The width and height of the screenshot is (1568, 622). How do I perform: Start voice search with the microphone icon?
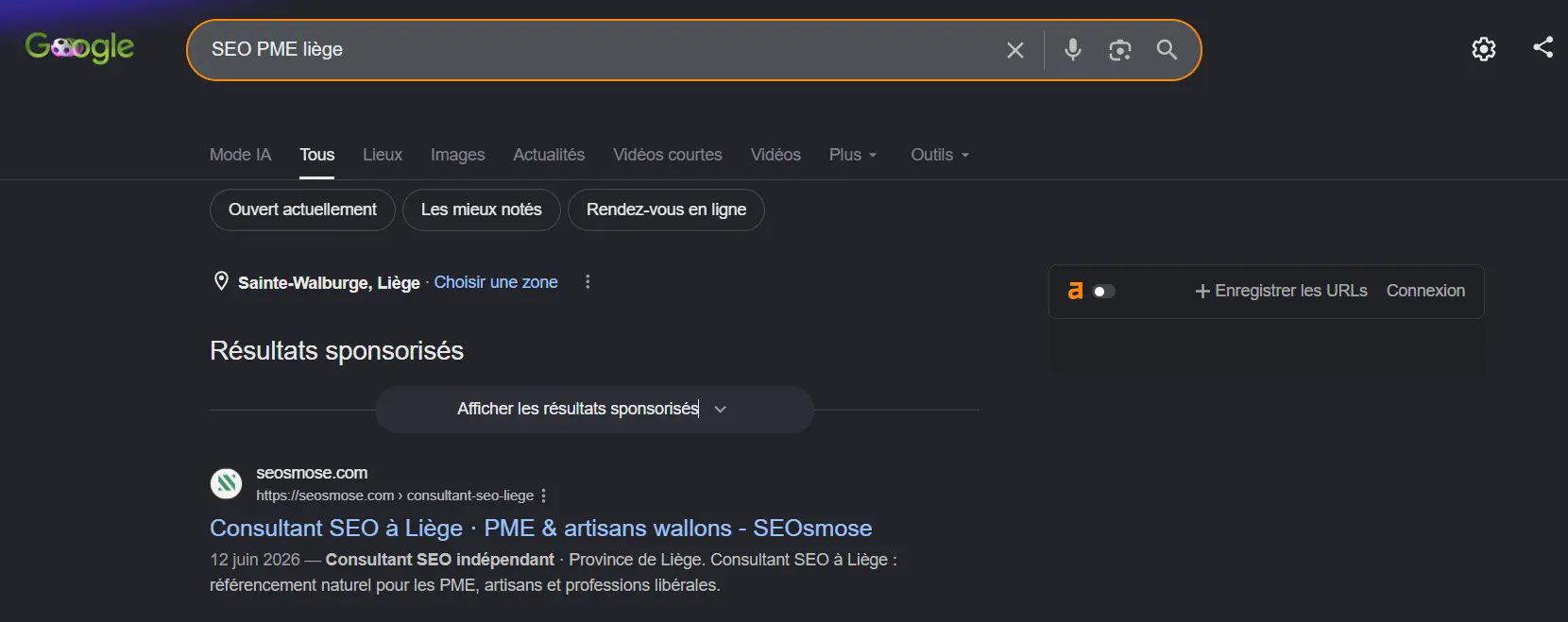tap(1072, 49)
